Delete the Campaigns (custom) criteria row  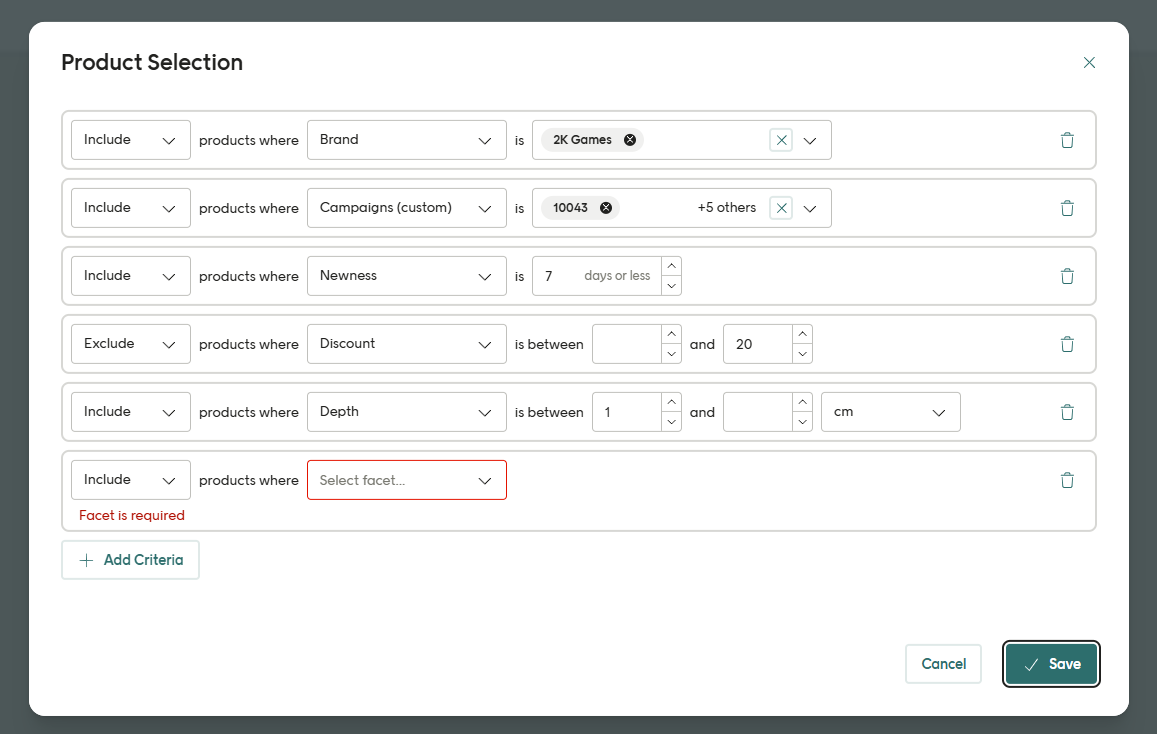[x=1067, y=208]
